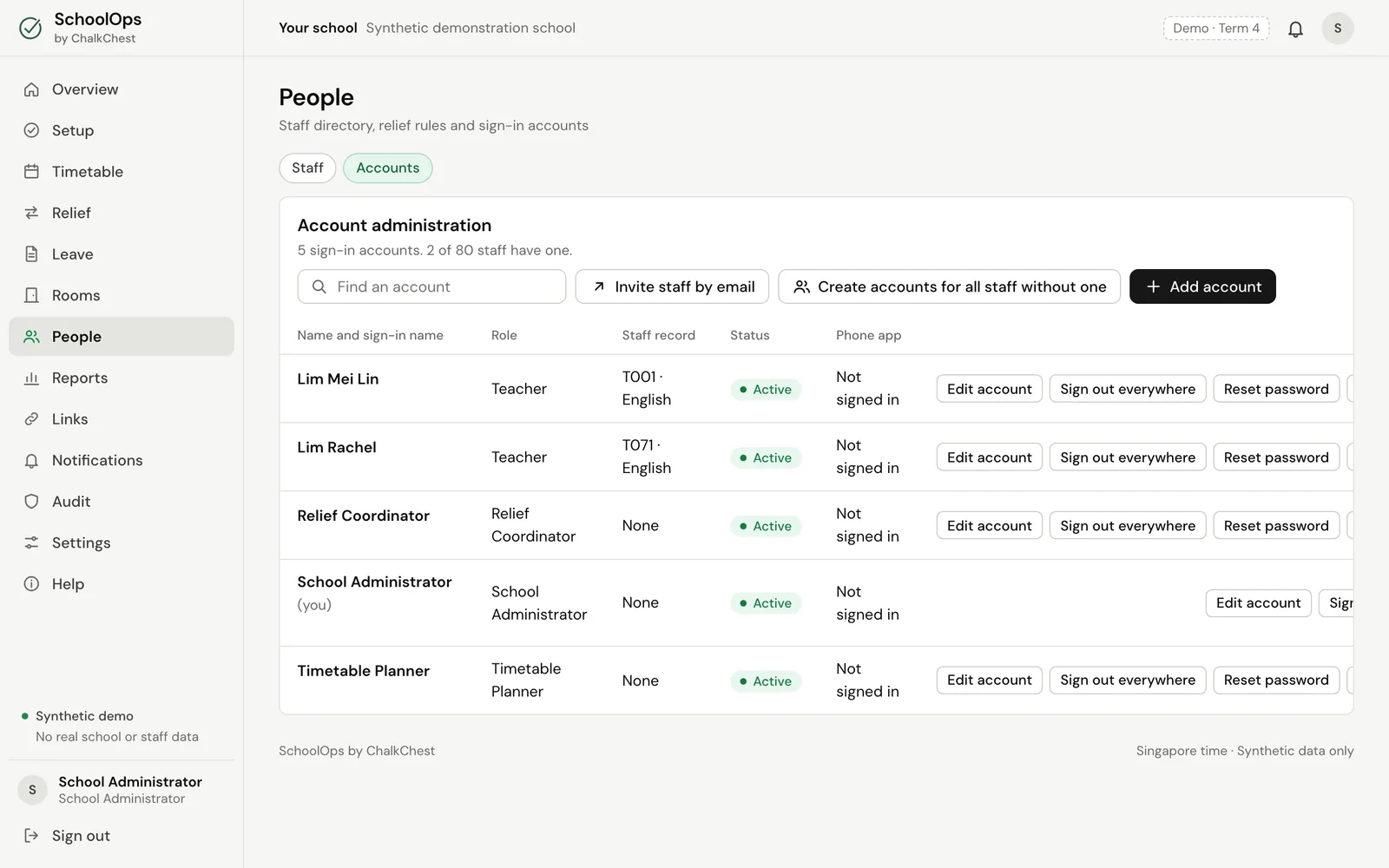
Task: Open the S user avatar in the header
Action: 1338,29
